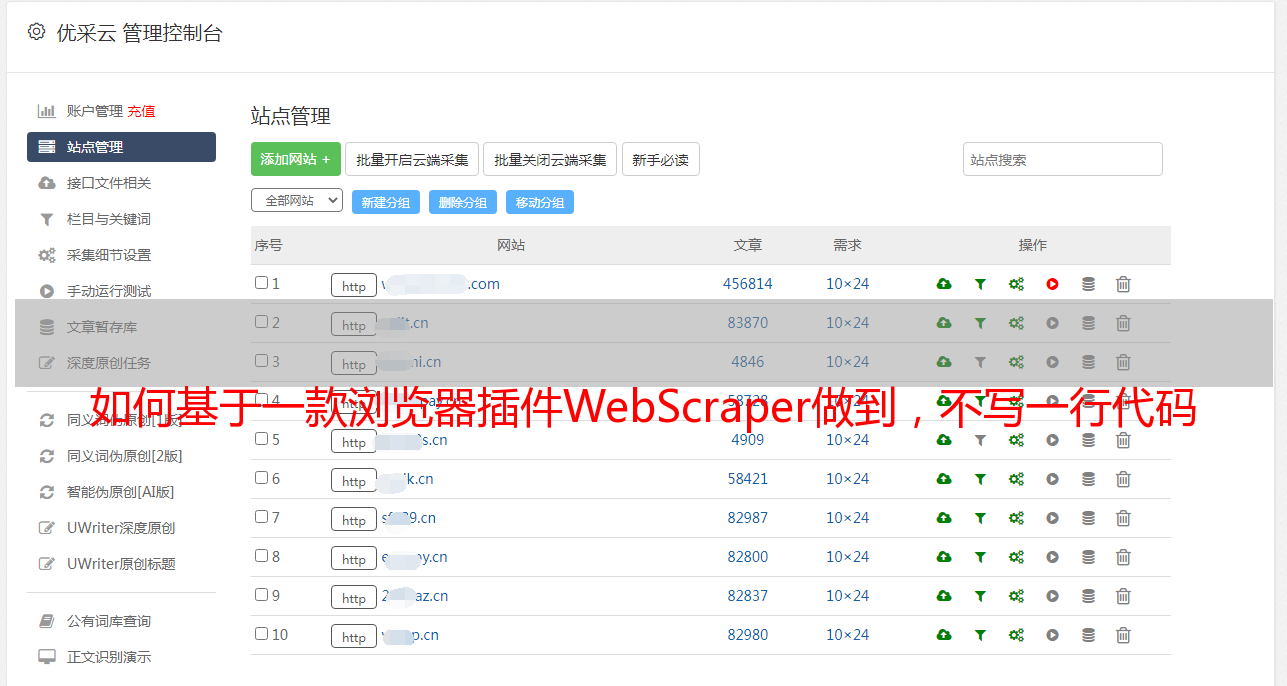Tick the checkbox for site number 1
The width and height of the screenshot is (1287, 686).
coord(261,283)
